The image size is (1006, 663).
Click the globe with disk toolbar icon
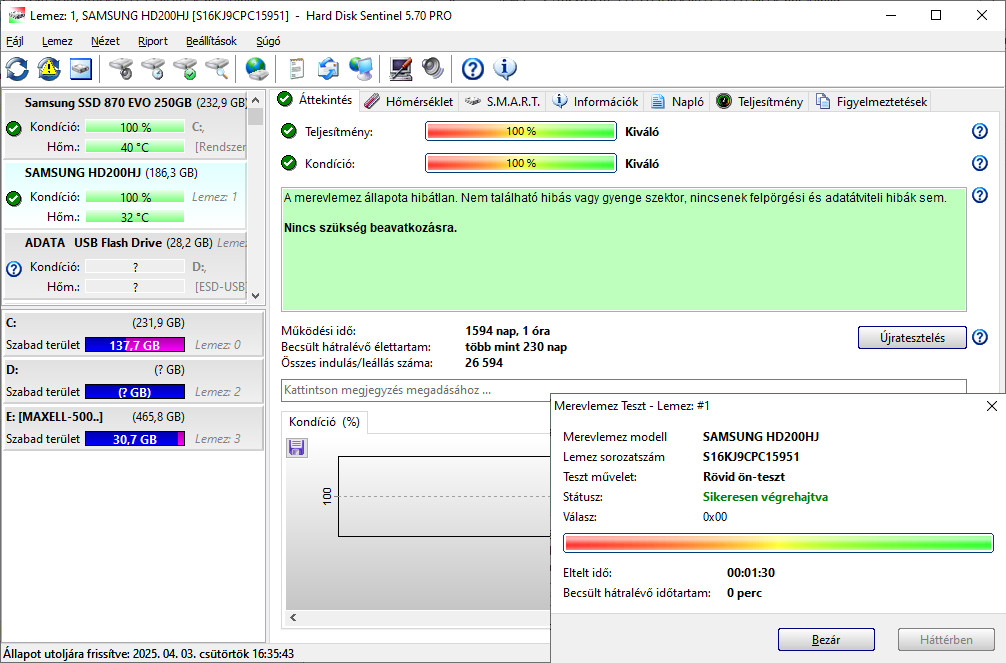(257, 69)
